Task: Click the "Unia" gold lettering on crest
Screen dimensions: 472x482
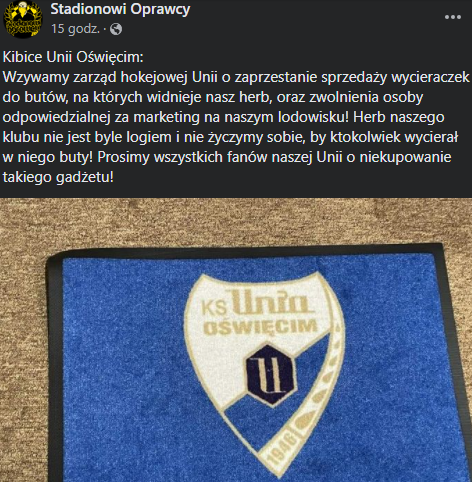Action: pyautogui.click(x=272, y=303)
